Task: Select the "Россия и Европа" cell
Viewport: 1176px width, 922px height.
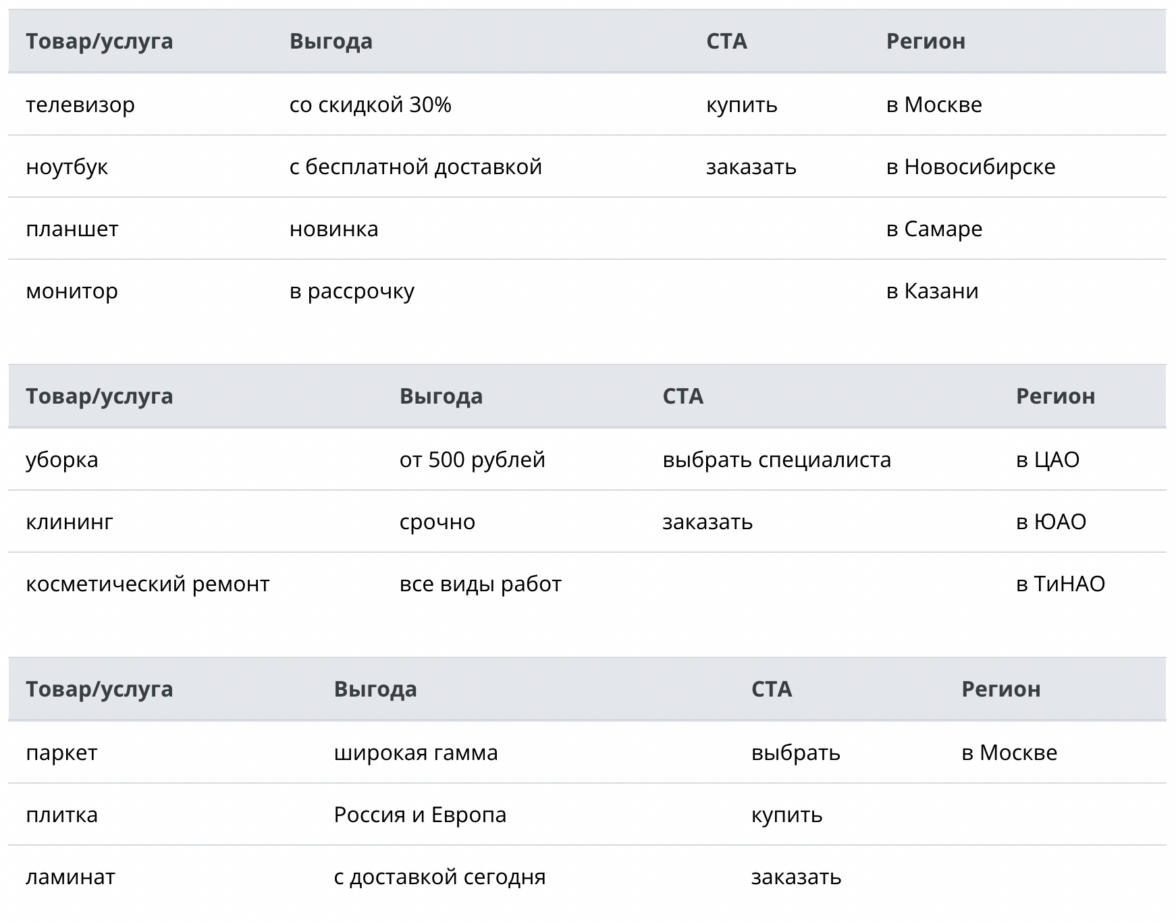Action: click(420, 815)
